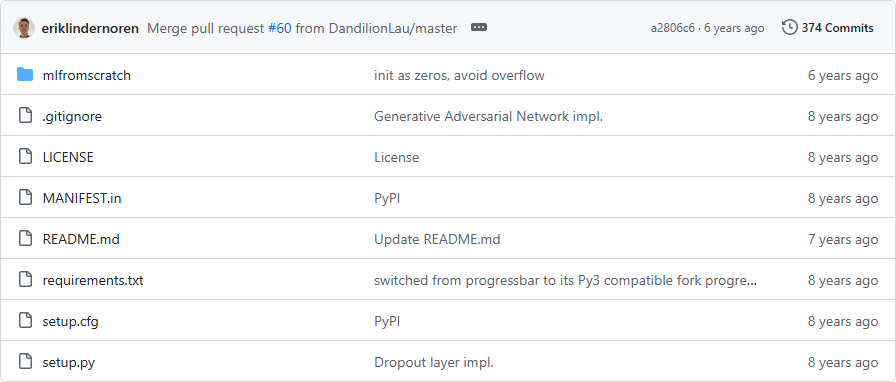Click the setup.py file icon
896x382 pixels.
25,363
